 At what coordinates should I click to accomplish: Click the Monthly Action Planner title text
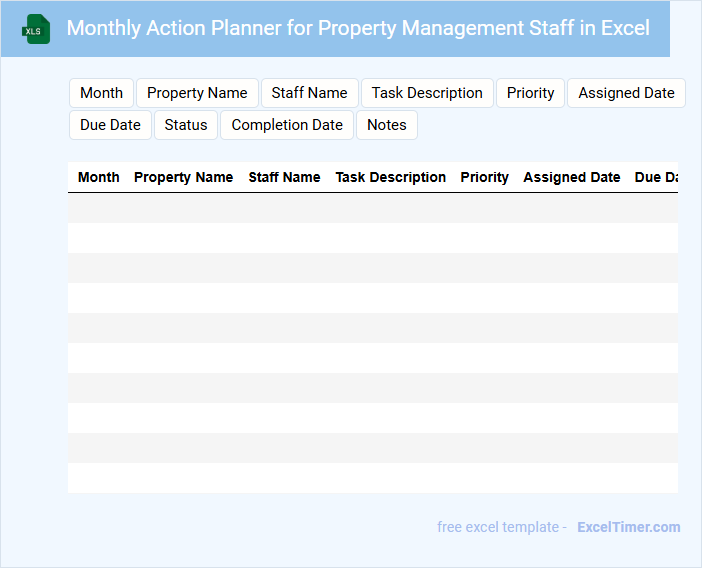[358, 28]
